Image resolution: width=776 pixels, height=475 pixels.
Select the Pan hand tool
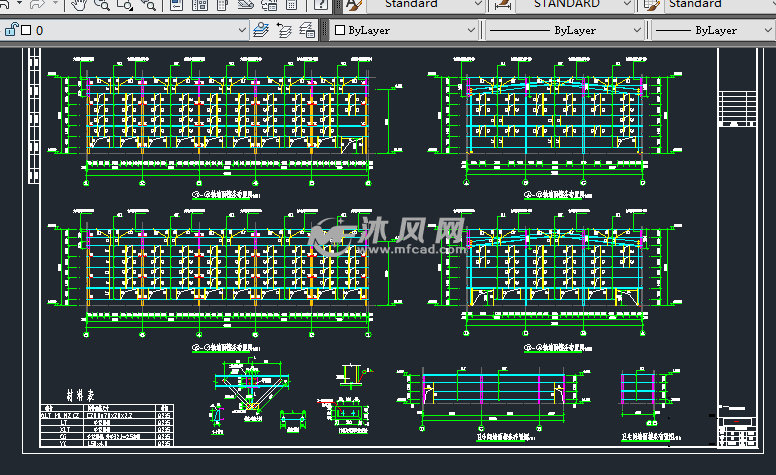coord(80,5)
